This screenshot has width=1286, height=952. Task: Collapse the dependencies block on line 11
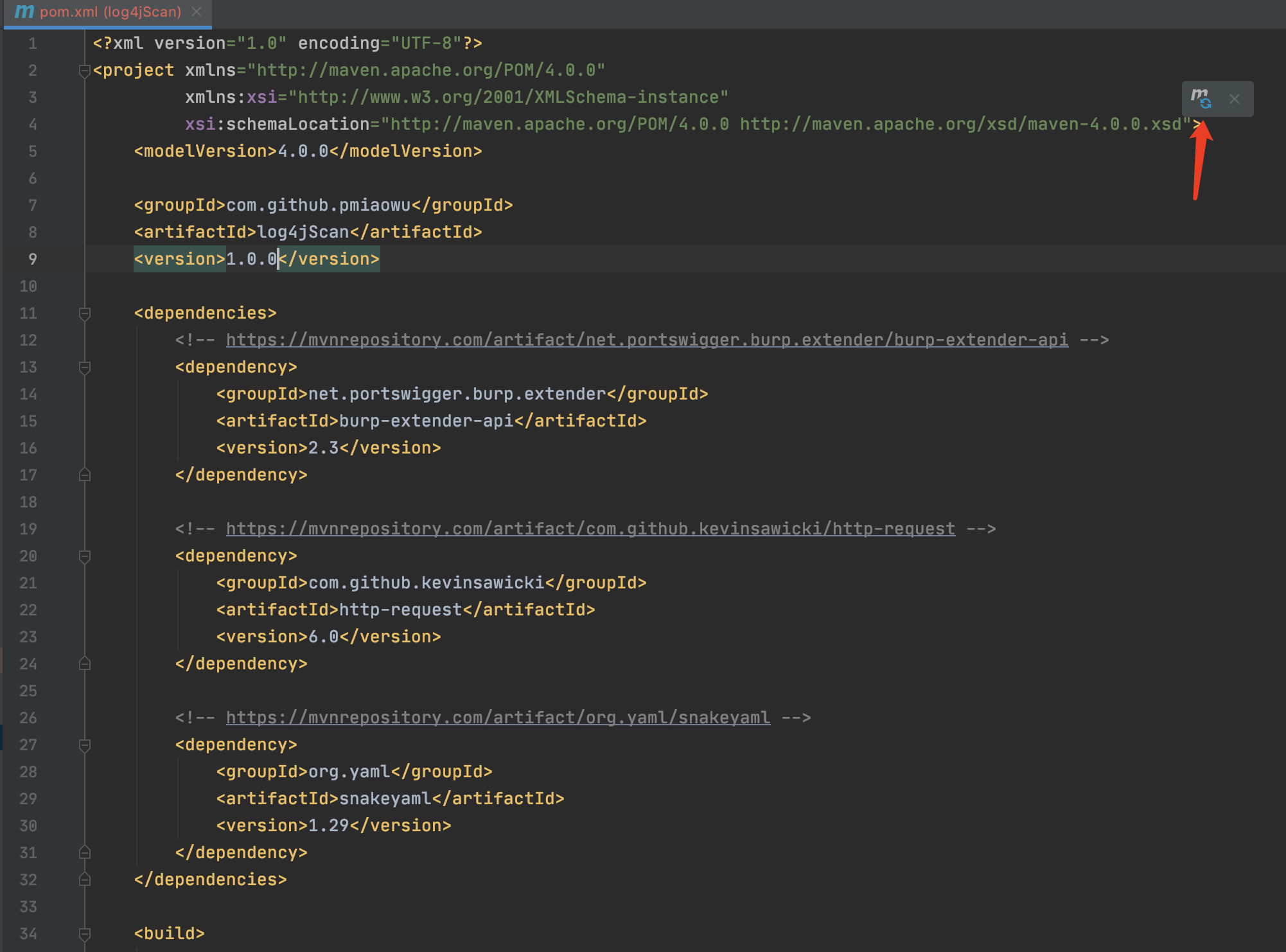[x=84, y=313]
